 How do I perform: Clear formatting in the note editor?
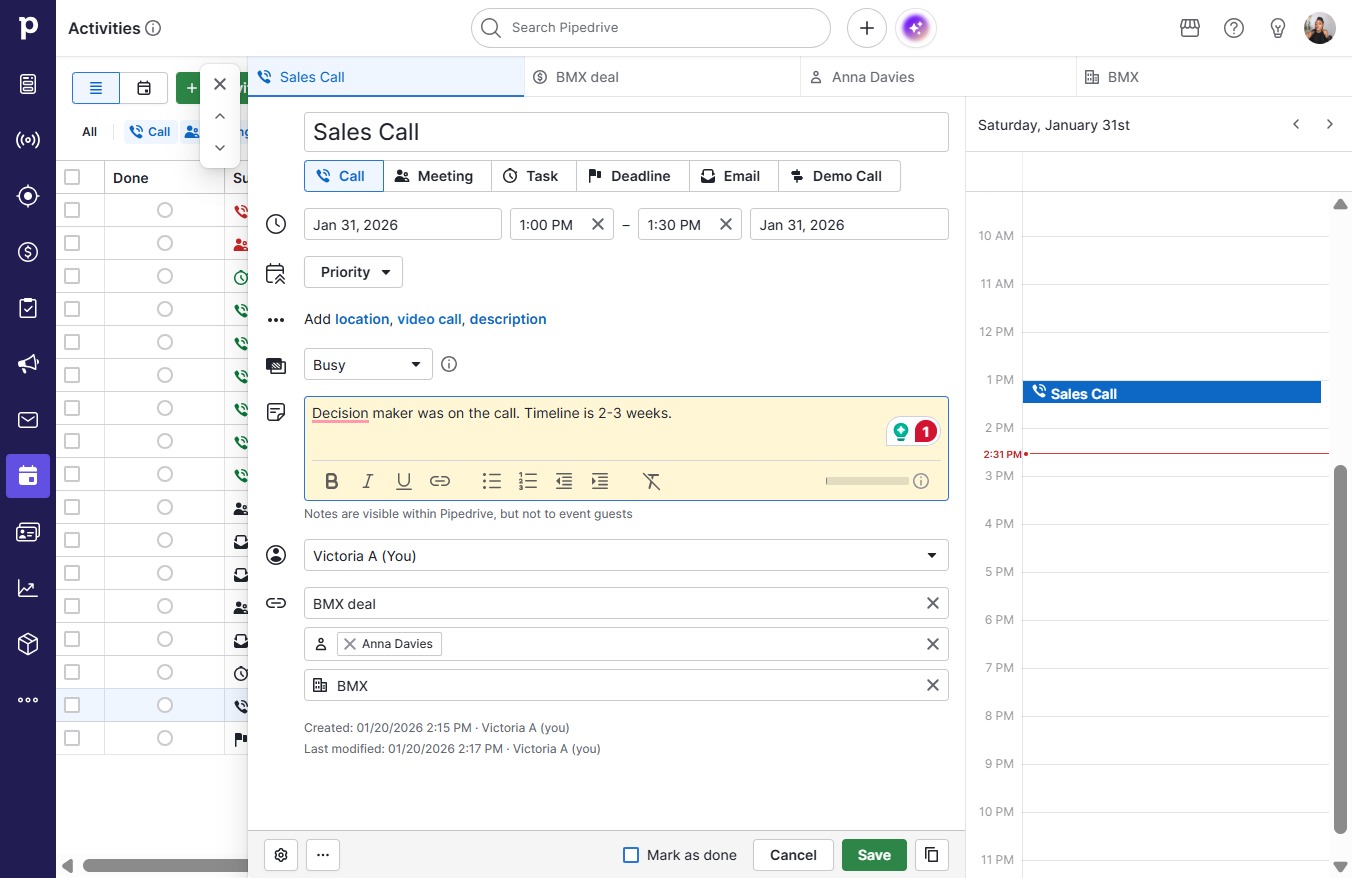click(x=652, y=482)
